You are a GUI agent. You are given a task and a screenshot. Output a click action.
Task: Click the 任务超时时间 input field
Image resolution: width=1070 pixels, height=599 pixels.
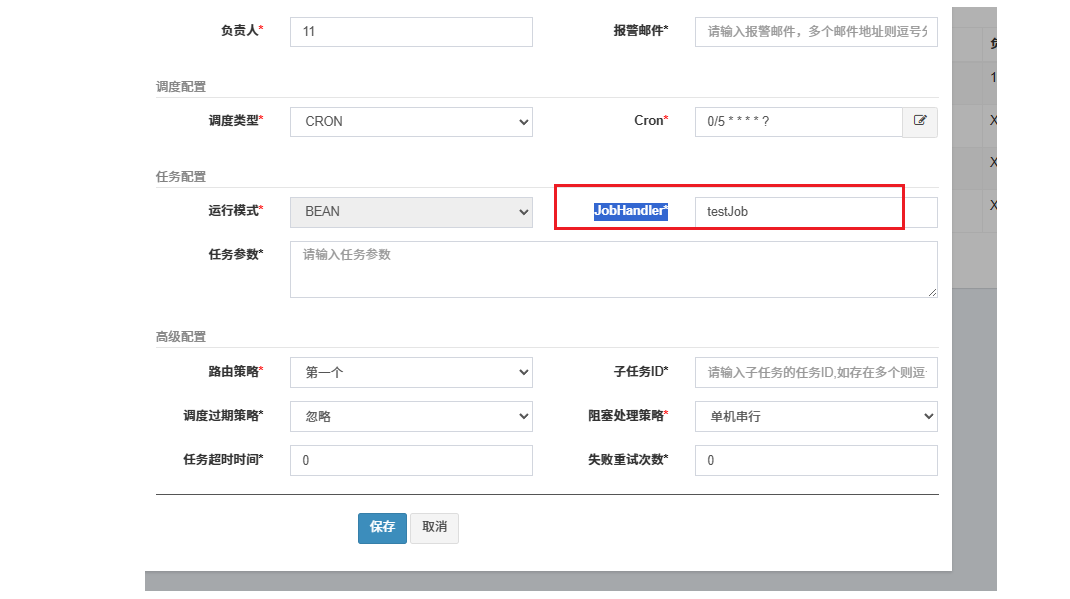pyautogui.click(x=411, y=460)
